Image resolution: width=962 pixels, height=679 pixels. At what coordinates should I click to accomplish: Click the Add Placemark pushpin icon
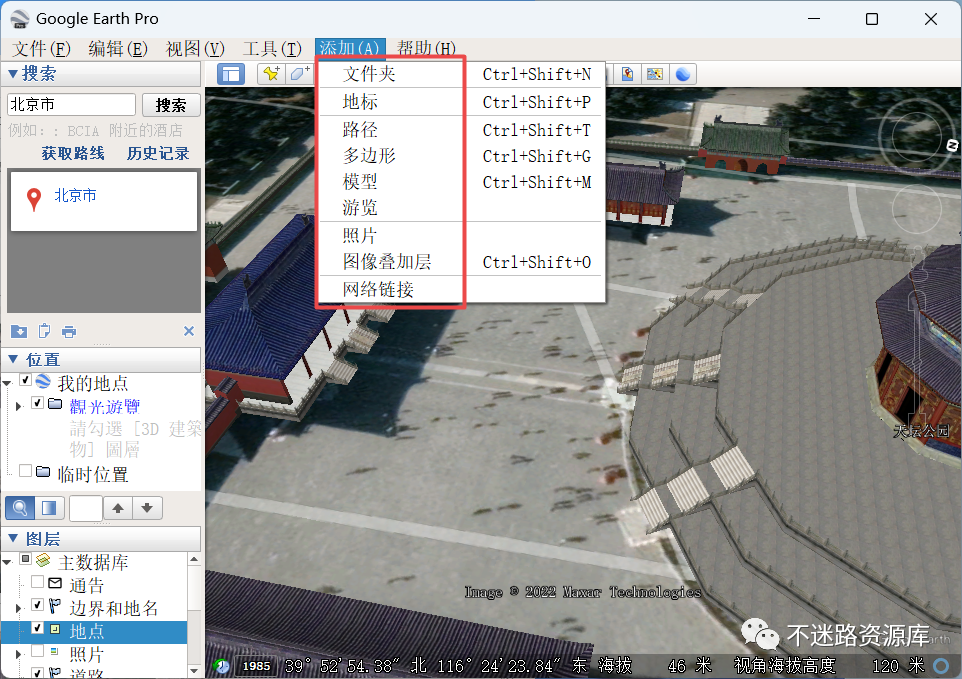[271, 74]
